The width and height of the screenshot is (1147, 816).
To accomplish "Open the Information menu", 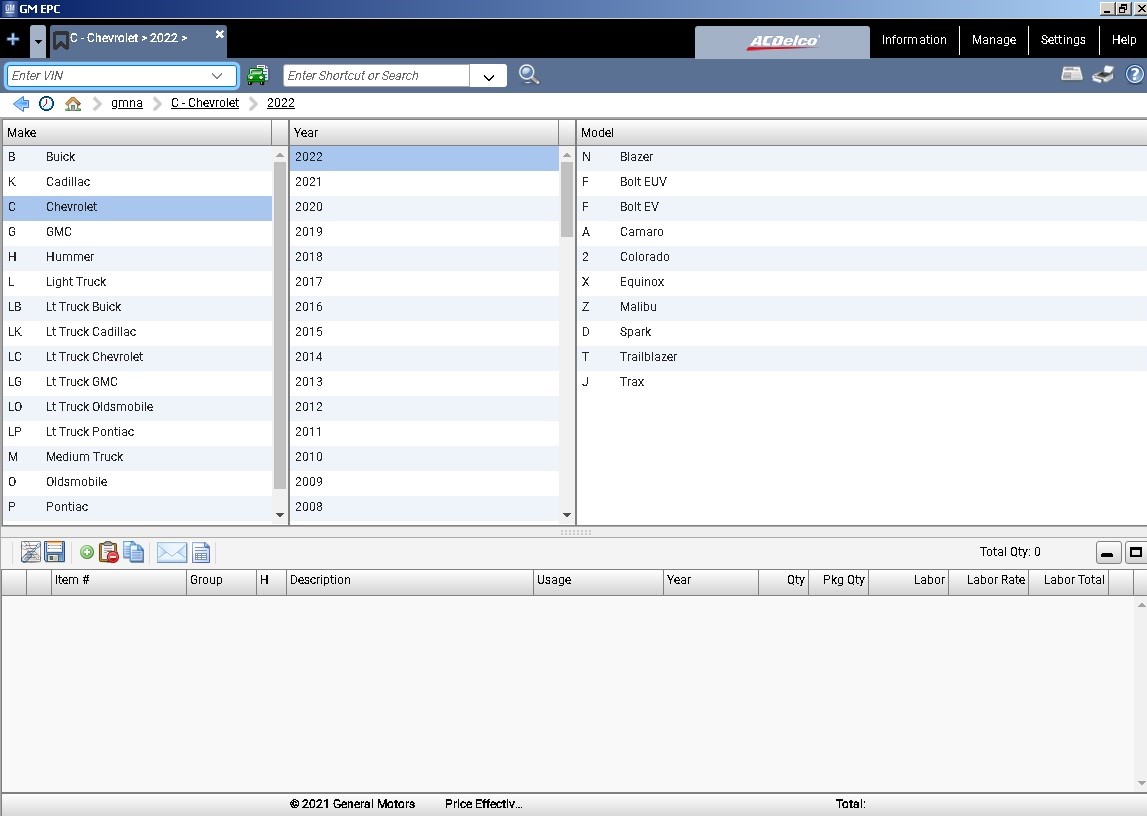I will (914, 40).
